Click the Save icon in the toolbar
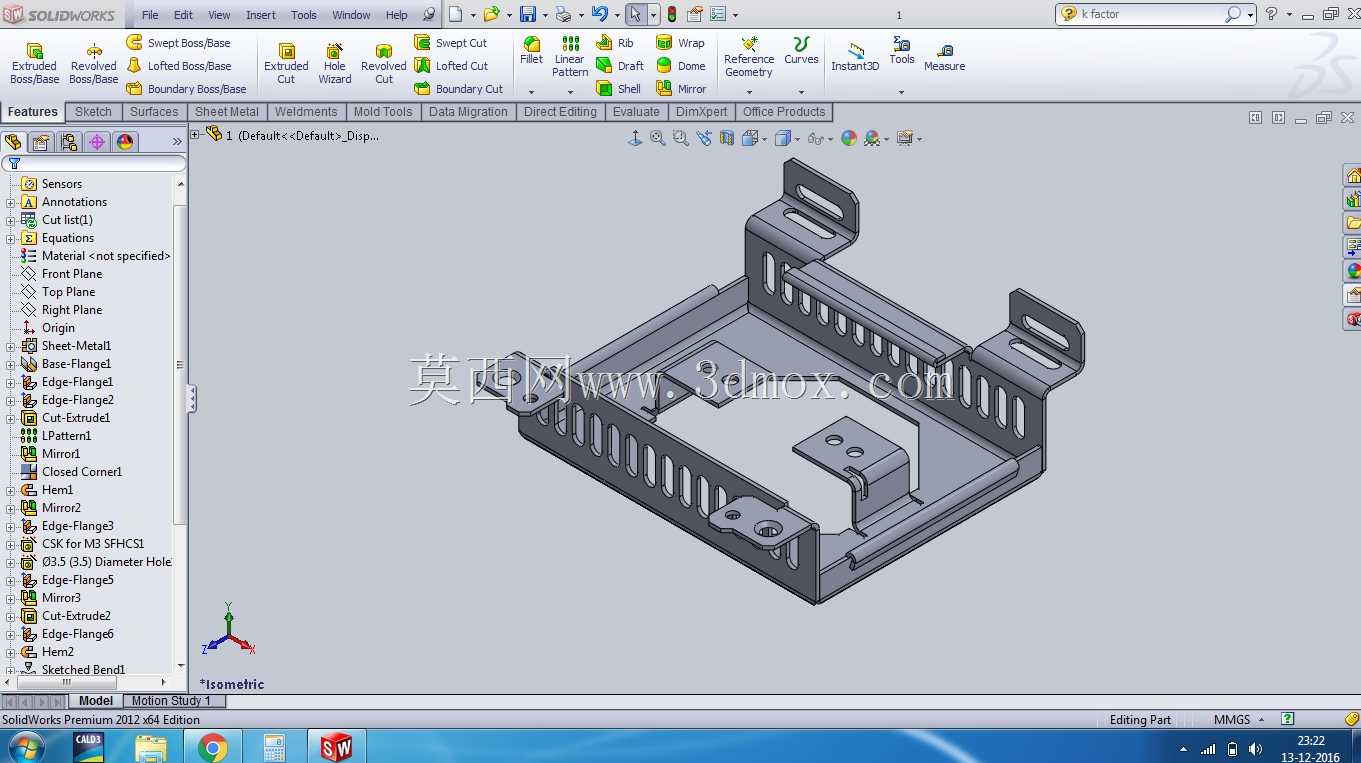Screen dimensions: 1361x763 528,14
